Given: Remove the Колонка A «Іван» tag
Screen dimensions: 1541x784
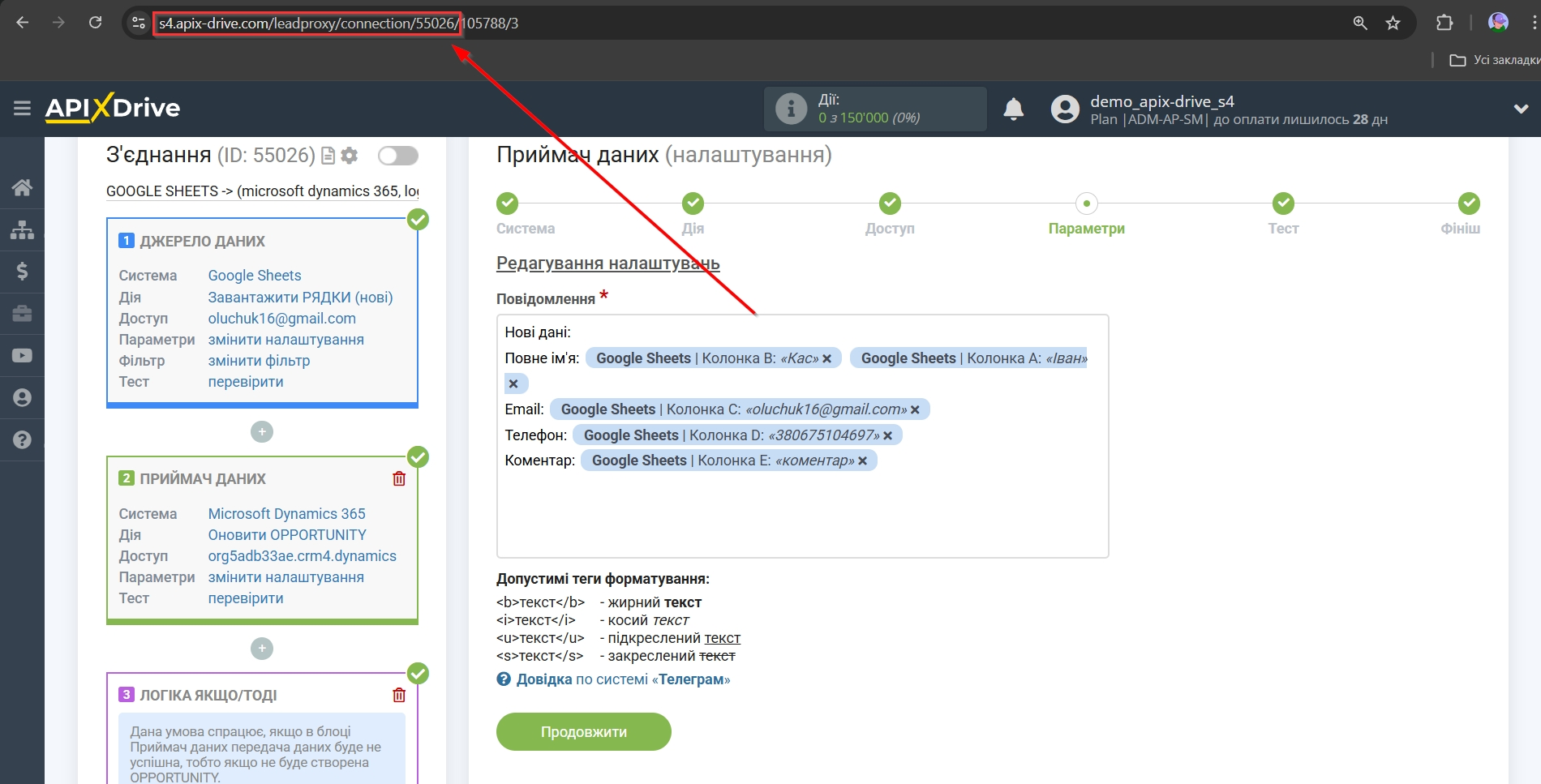Looking at the screenshot, I should [x=513, y=384].
